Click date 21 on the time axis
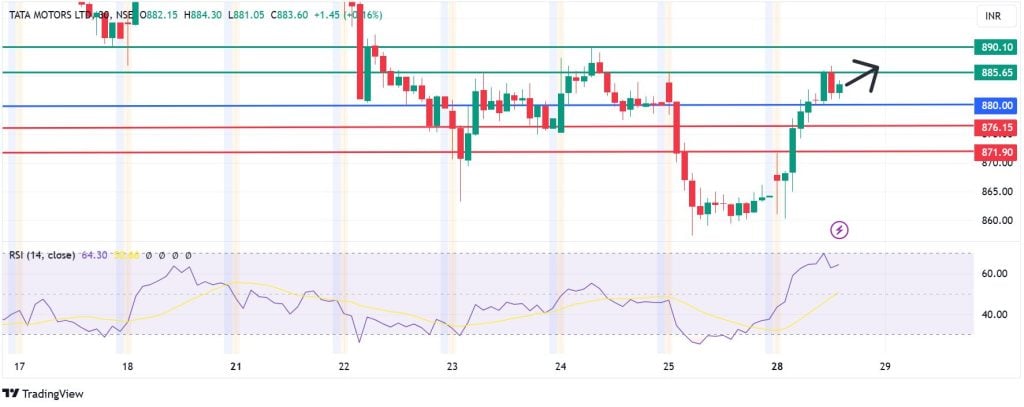Screen dimensions: 1024x407 236,366
